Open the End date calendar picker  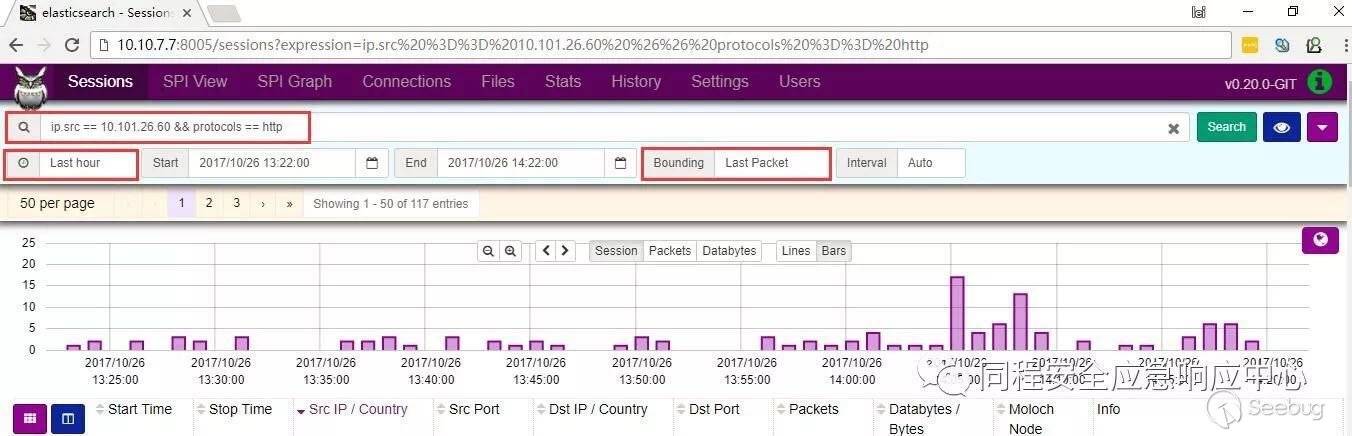point(620,163)
